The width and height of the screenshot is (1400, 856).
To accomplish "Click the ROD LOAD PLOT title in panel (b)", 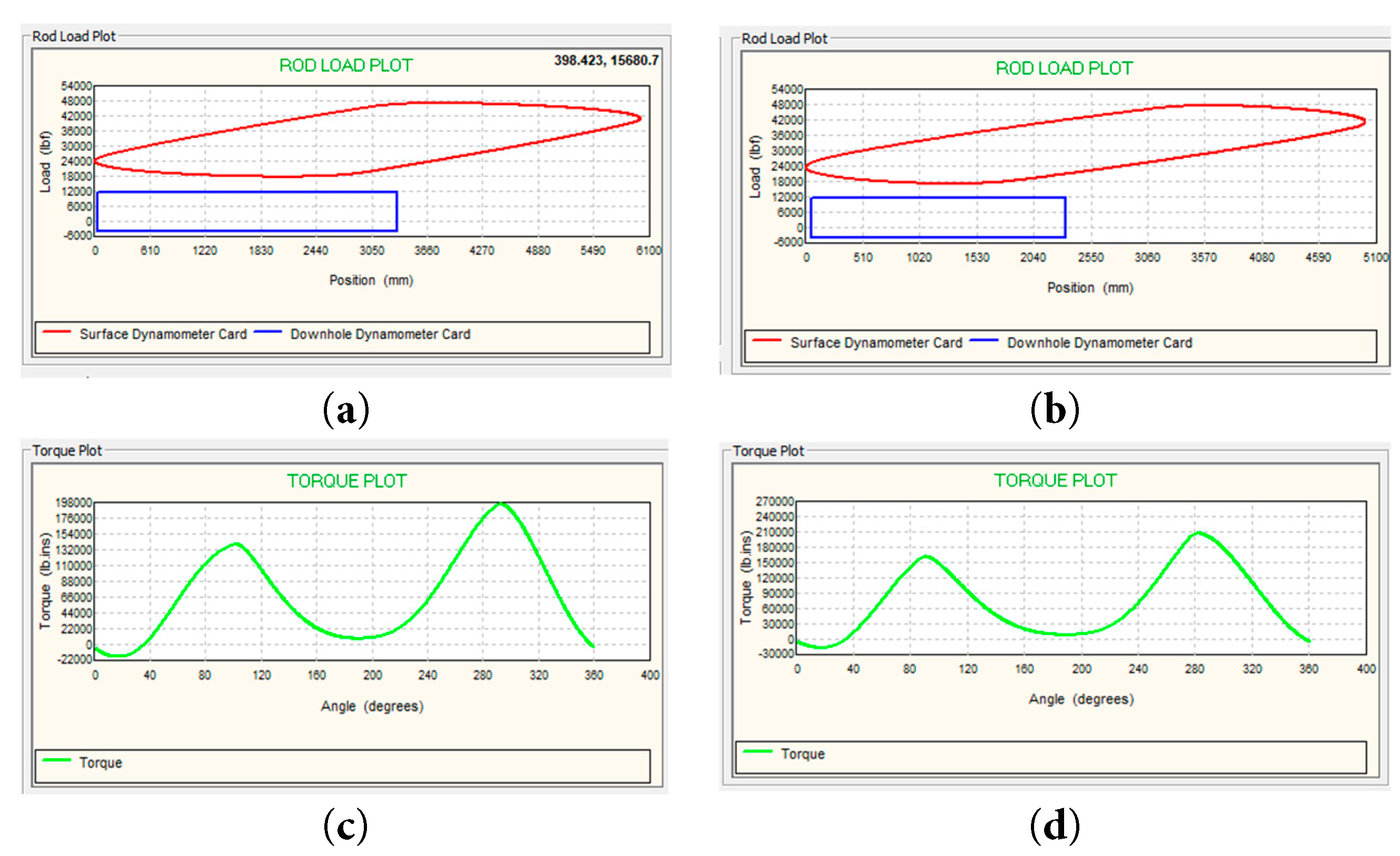I will coord(1064,68).
